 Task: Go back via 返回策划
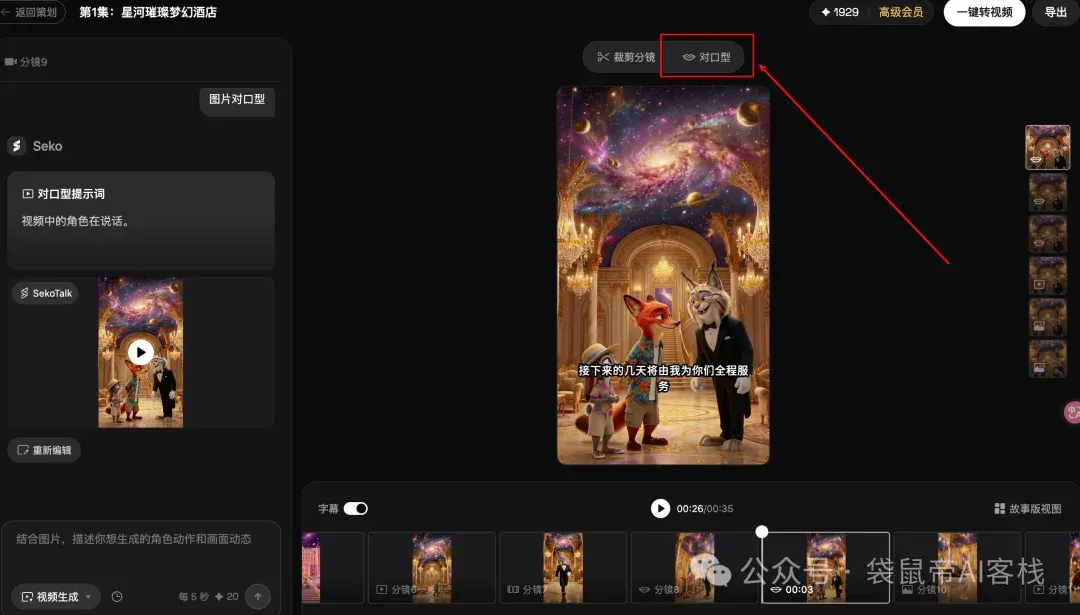point(31,12)
